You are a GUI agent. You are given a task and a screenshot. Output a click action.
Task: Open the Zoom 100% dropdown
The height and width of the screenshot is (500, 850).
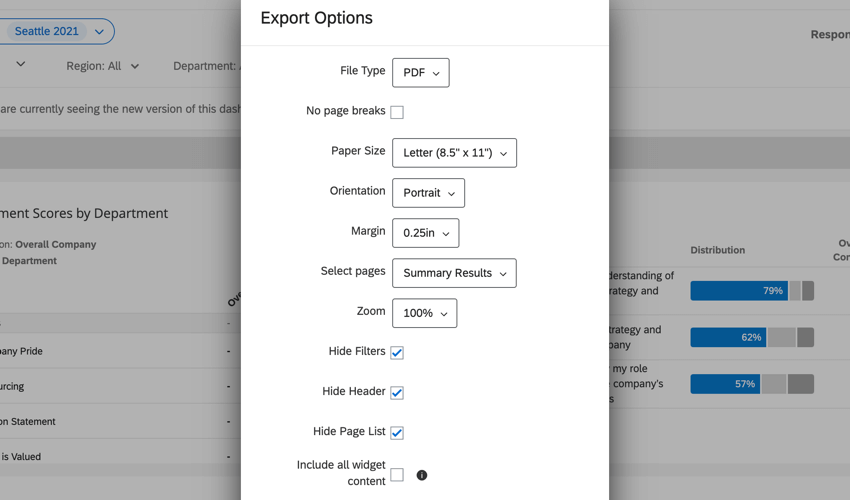click(424, 313)
